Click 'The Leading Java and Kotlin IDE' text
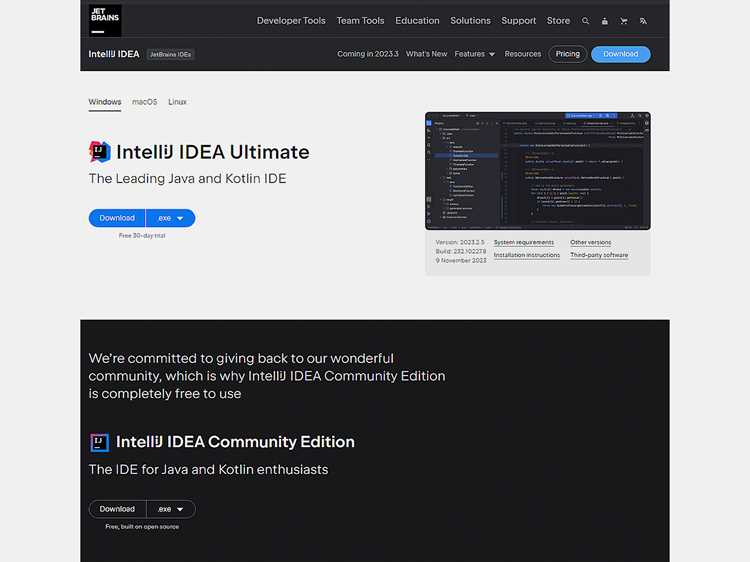The height and width of the screenshot is (562, 750). (188, 178)
